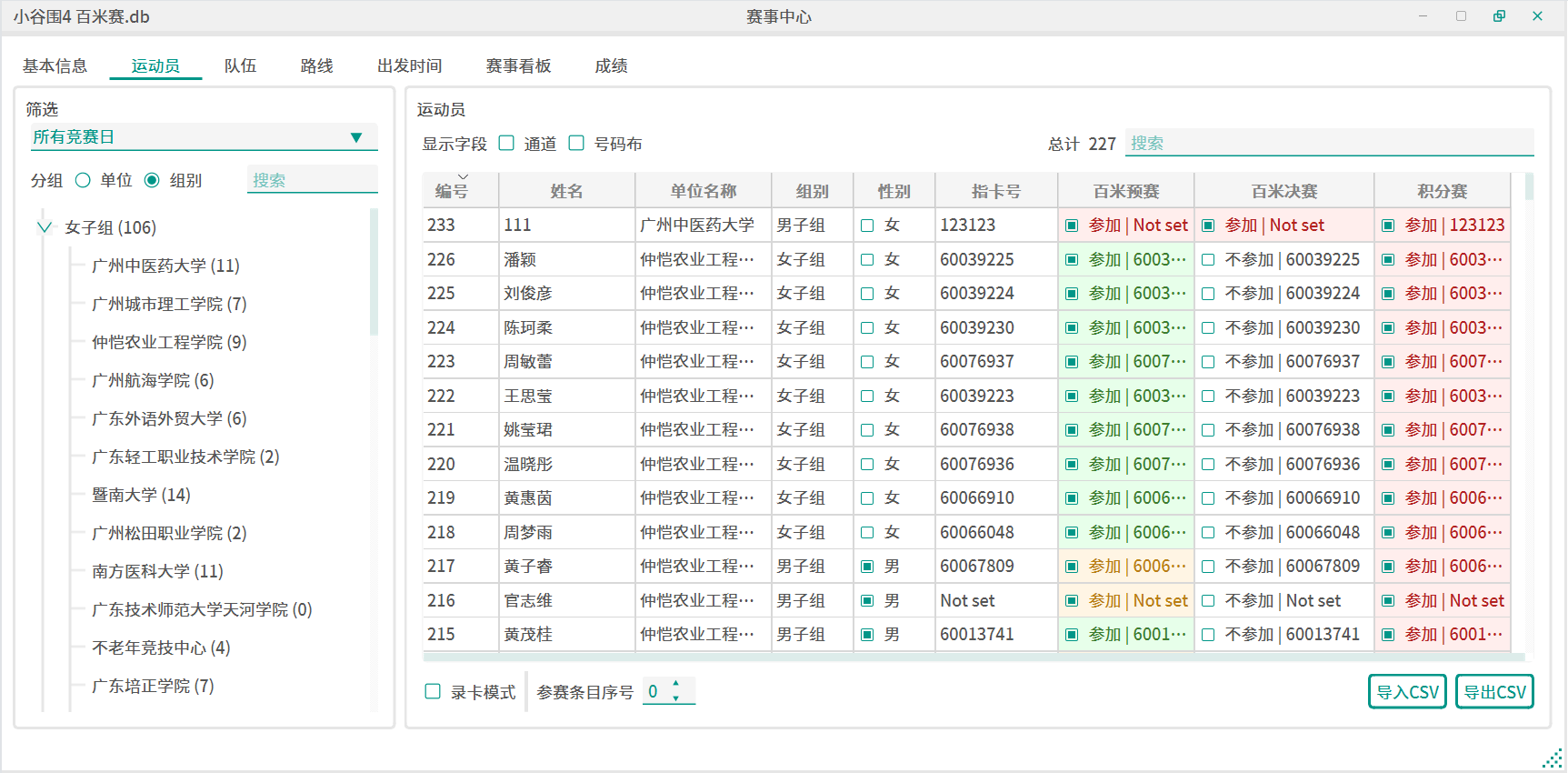This screenshot has width=1568, height=773.
Task: Click the sort arrow above 编号 column header
Action: [463, 177]
